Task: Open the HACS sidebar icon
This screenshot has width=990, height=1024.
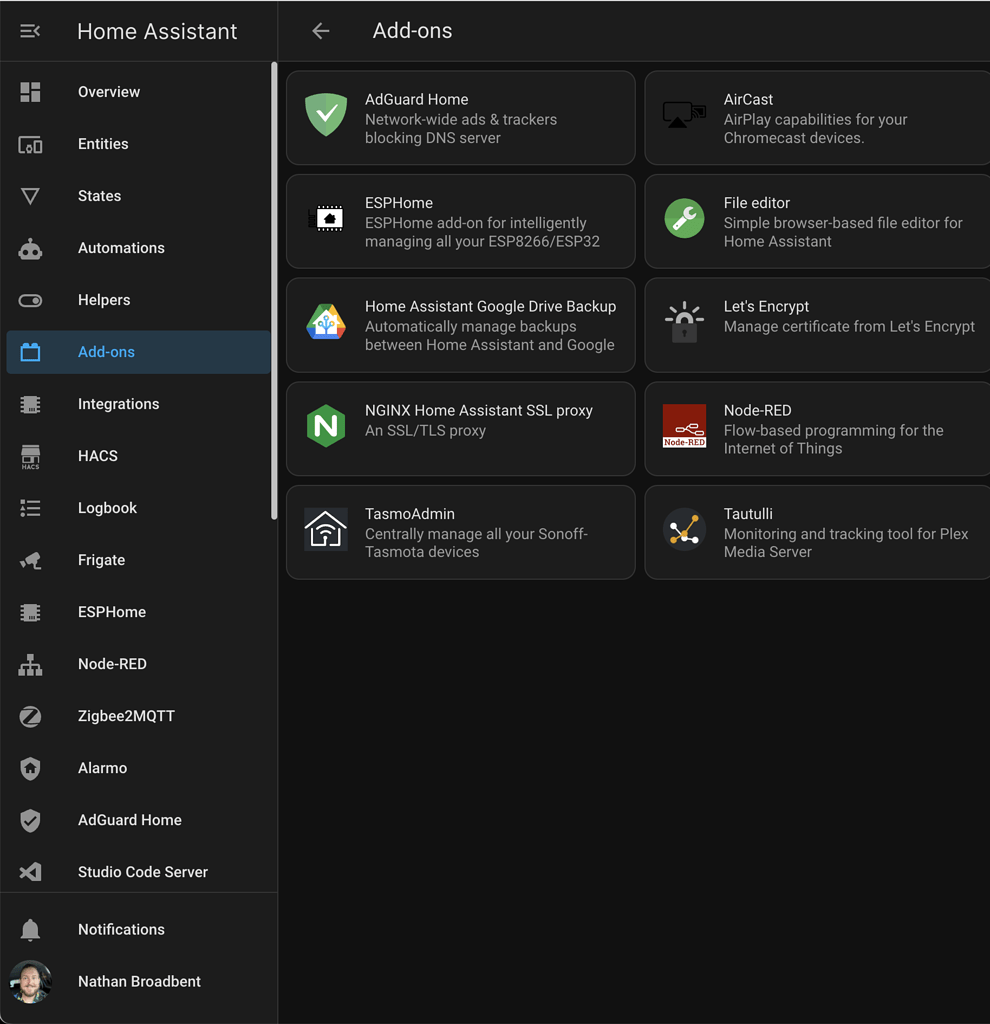Action: (30, 456)
